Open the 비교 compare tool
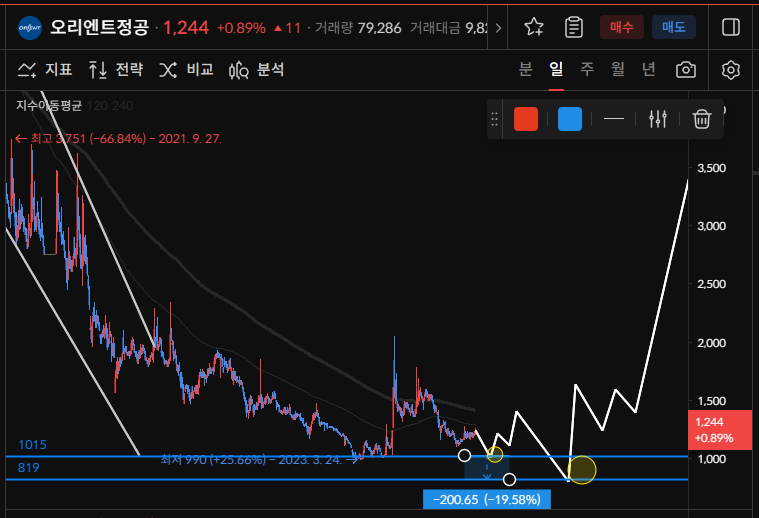 click(186, 70)
